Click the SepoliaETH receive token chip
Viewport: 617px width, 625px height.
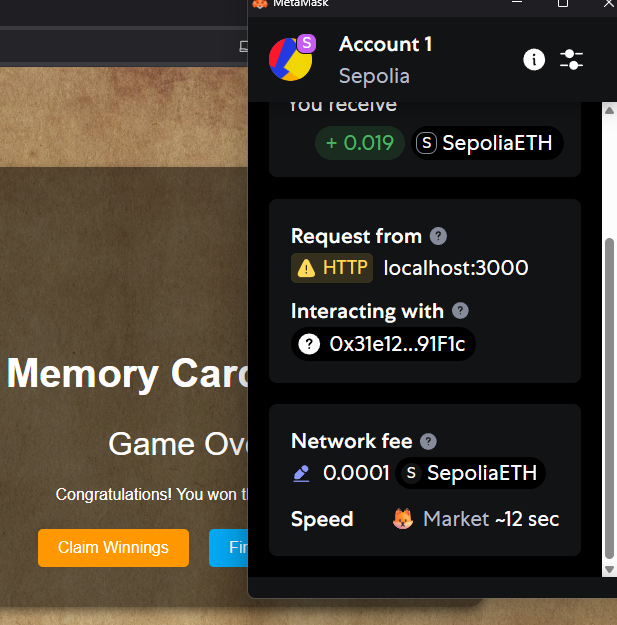[487, 143]
